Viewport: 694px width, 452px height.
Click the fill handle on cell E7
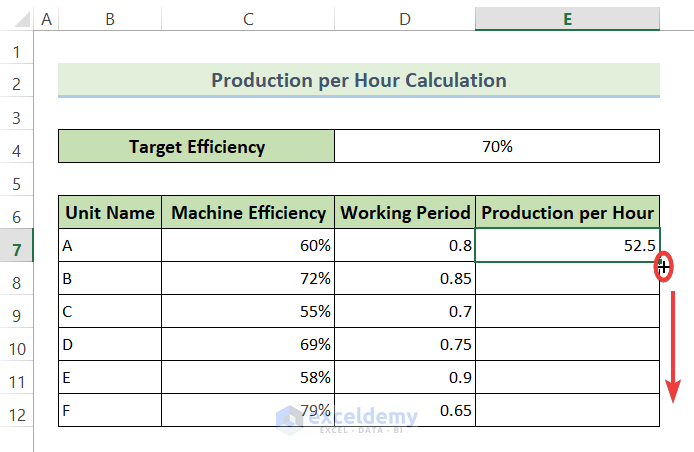(660, 262)
